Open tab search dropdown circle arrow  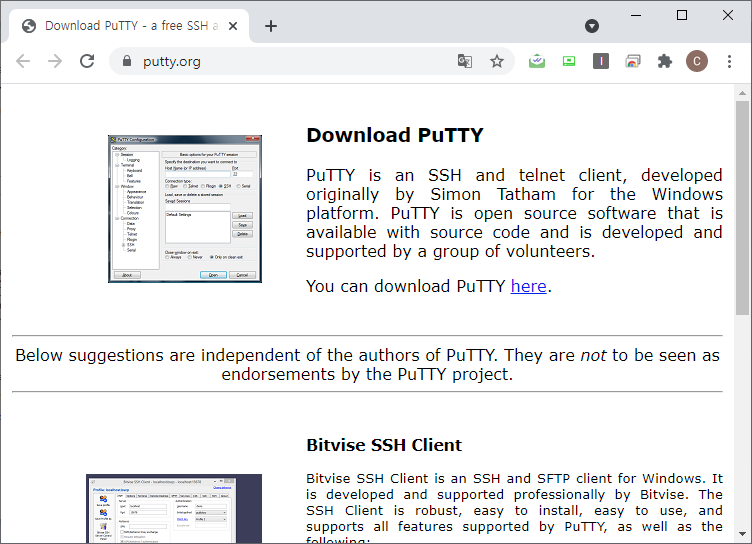click(x=592, y=26)
